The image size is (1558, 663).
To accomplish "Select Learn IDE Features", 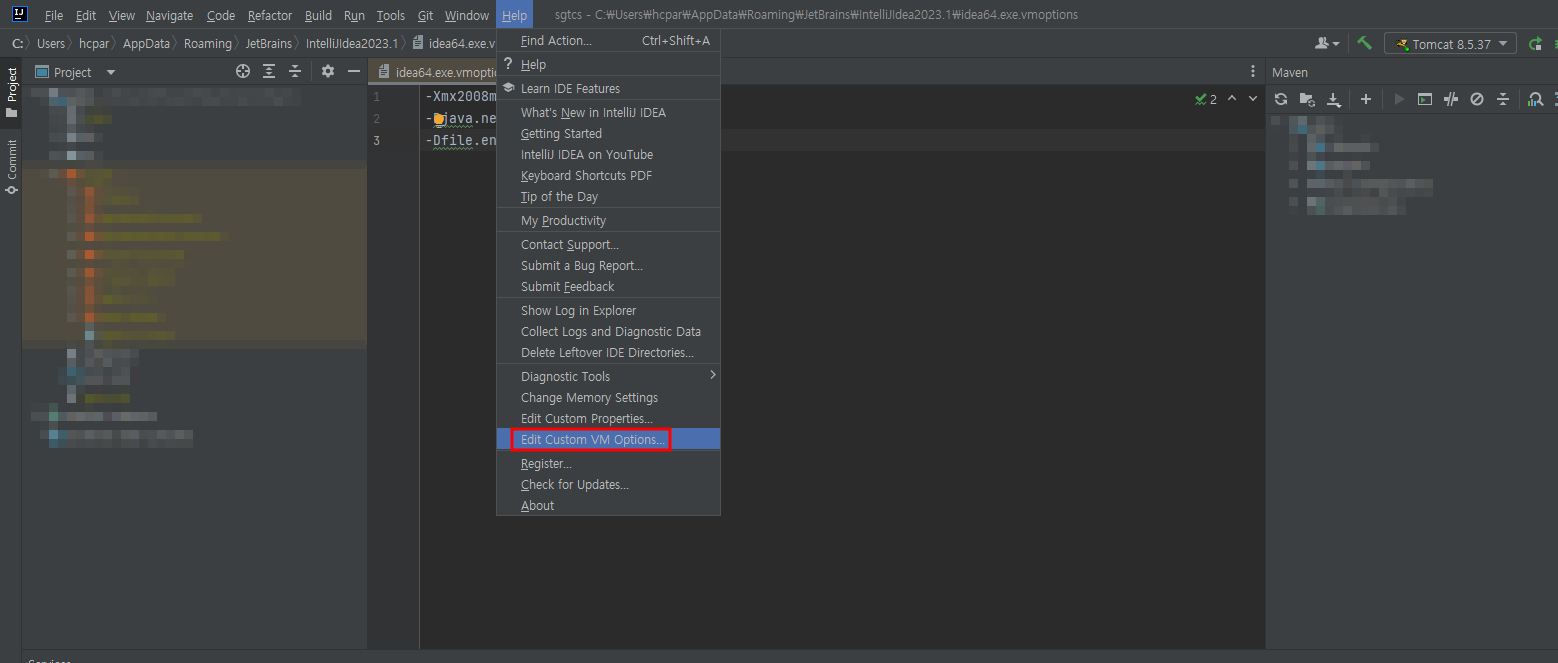I will (x=608, y=88).
